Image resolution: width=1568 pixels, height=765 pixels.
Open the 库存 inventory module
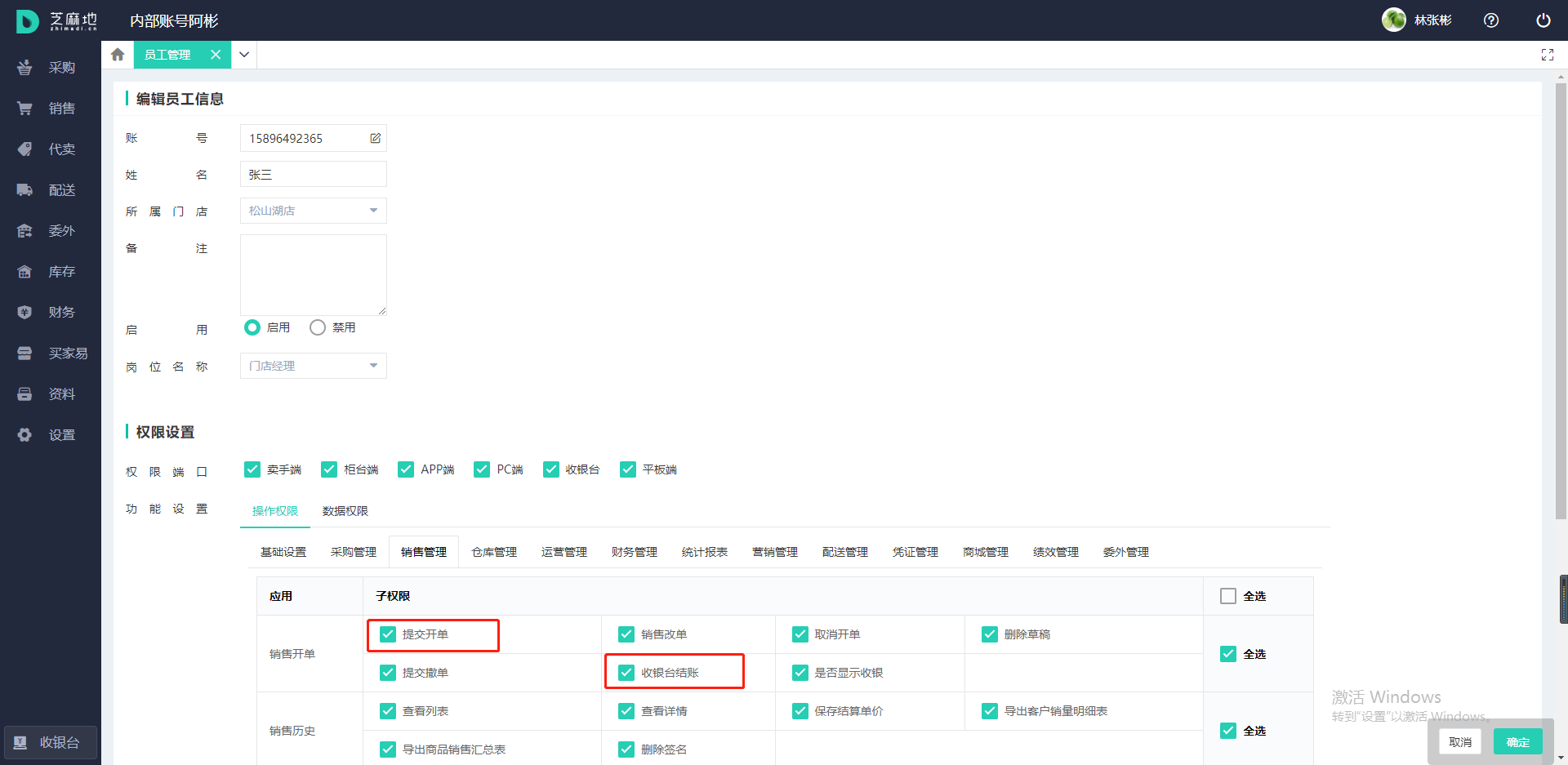49,272
